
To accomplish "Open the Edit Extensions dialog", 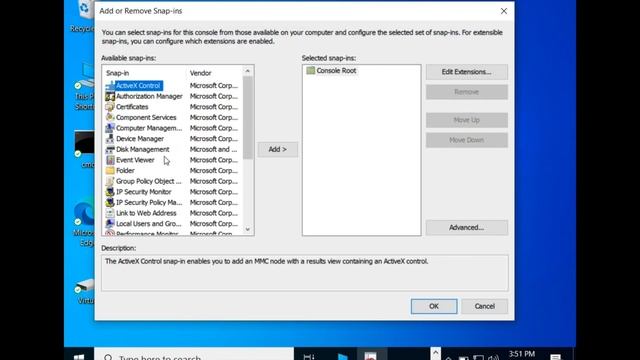I will (x=467, y=72).
